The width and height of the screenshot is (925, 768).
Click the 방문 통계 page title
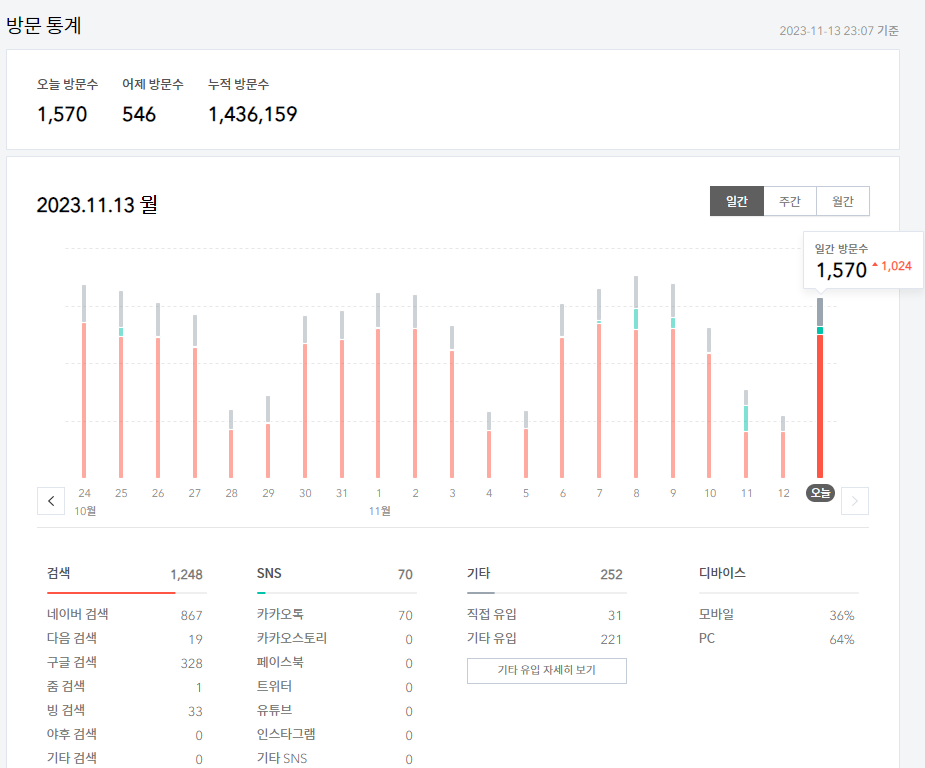44,26
